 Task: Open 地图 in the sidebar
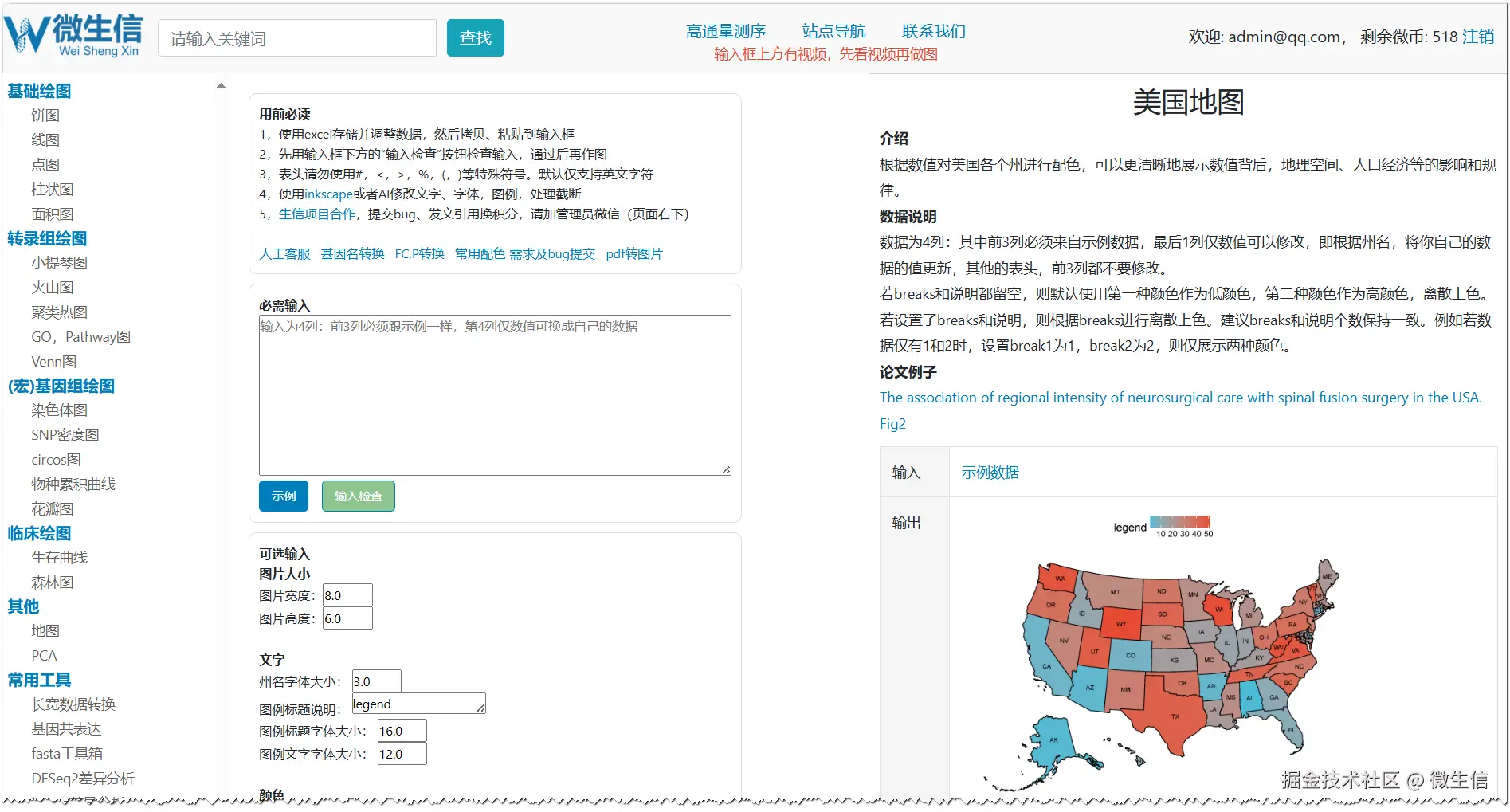tap(45, 631)
